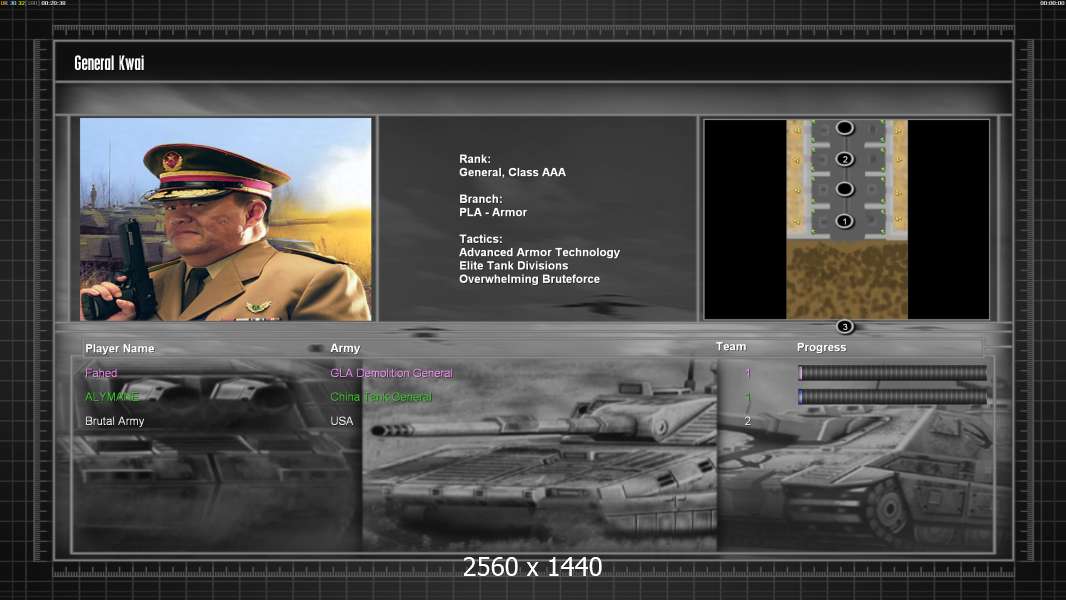1066x600 pixels.
Task: Click start position marker 2 on minimap
Action: (844, 159)
